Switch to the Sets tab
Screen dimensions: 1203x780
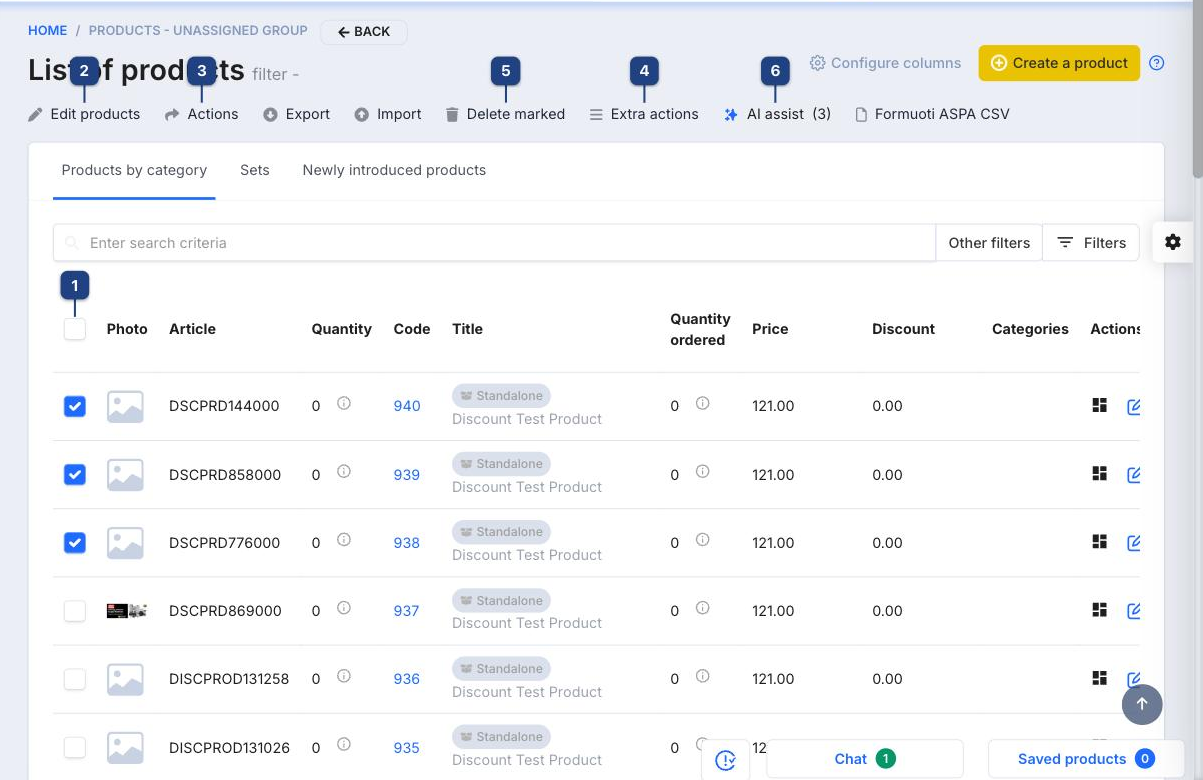(x=255, y=170)
